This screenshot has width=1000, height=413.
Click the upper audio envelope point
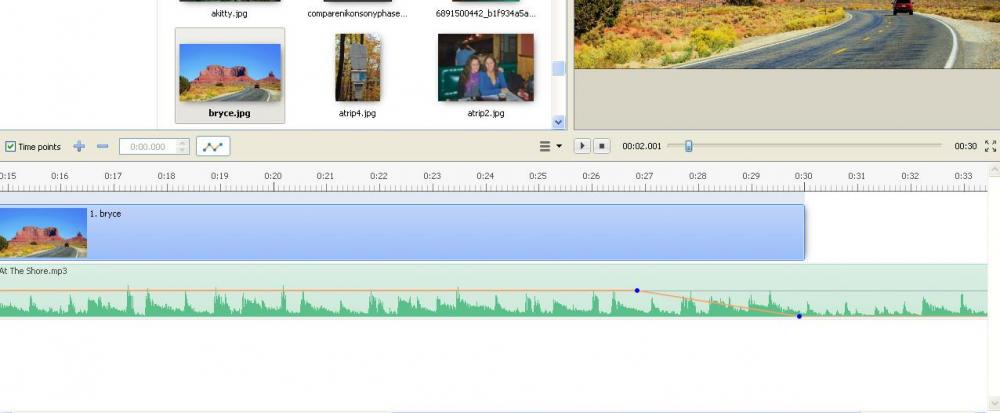click(x=637, y=291)
